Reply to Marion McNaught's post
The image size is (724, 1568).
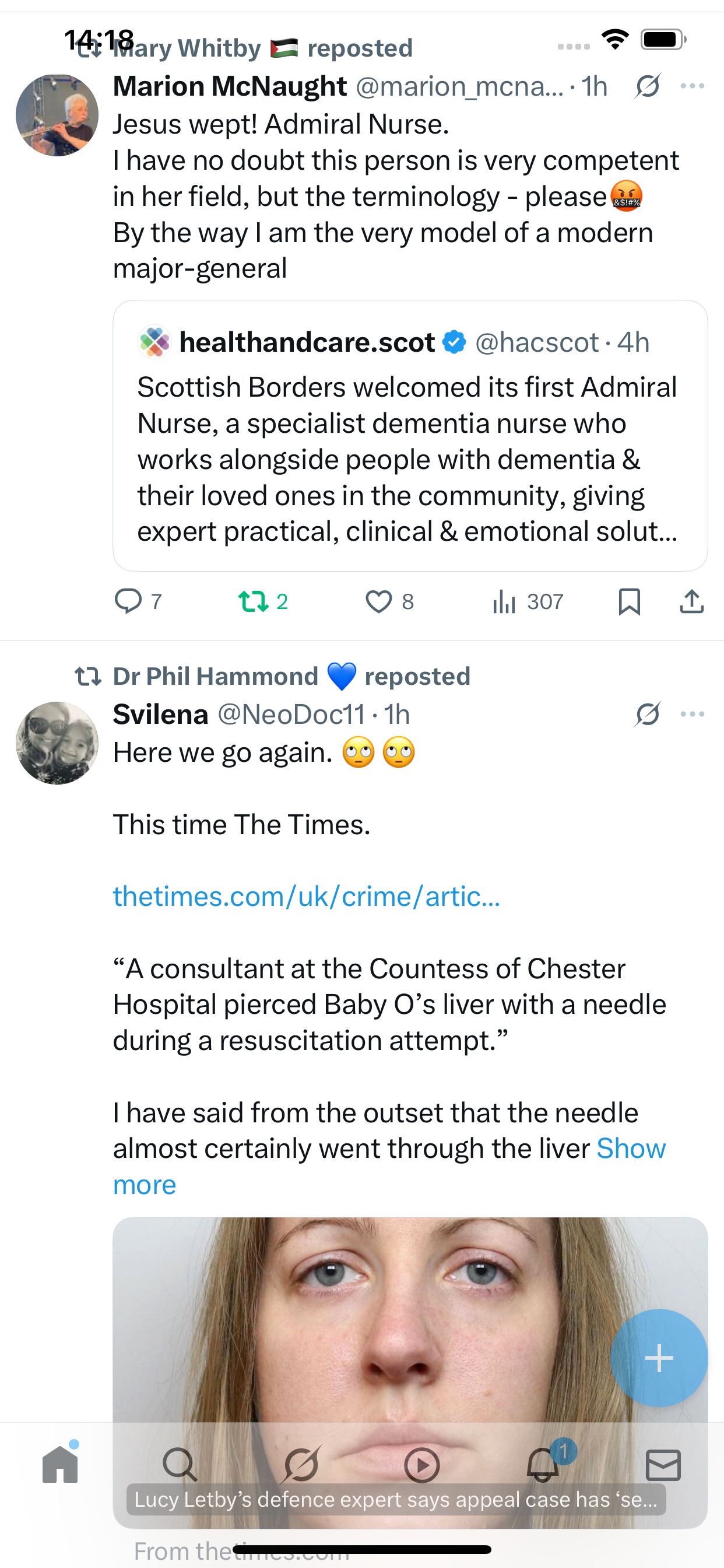129,601
